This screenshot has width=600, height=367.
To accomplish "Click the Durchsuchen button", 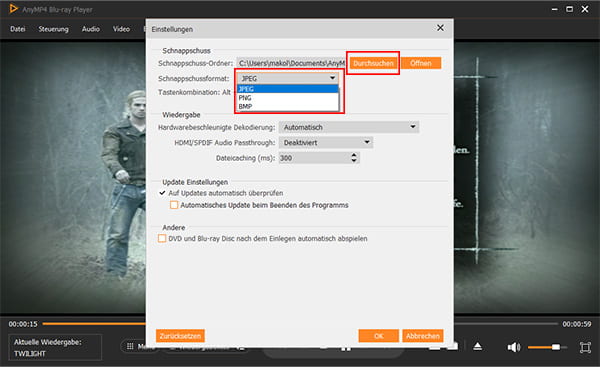I will pyautogui.click(x=373, y=63).
